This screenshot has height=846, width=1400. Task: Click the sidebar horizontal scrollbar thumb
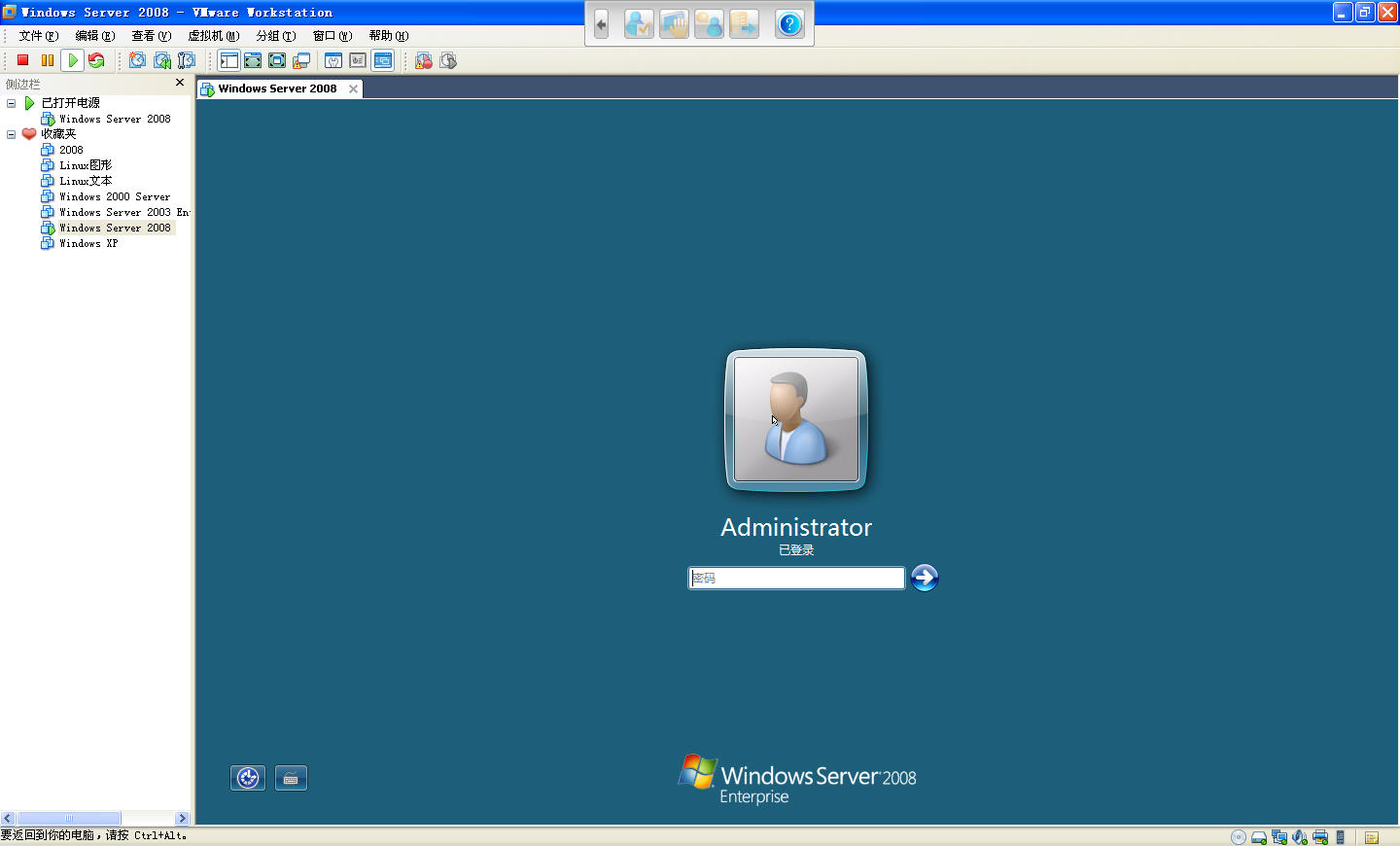(68, 818)
